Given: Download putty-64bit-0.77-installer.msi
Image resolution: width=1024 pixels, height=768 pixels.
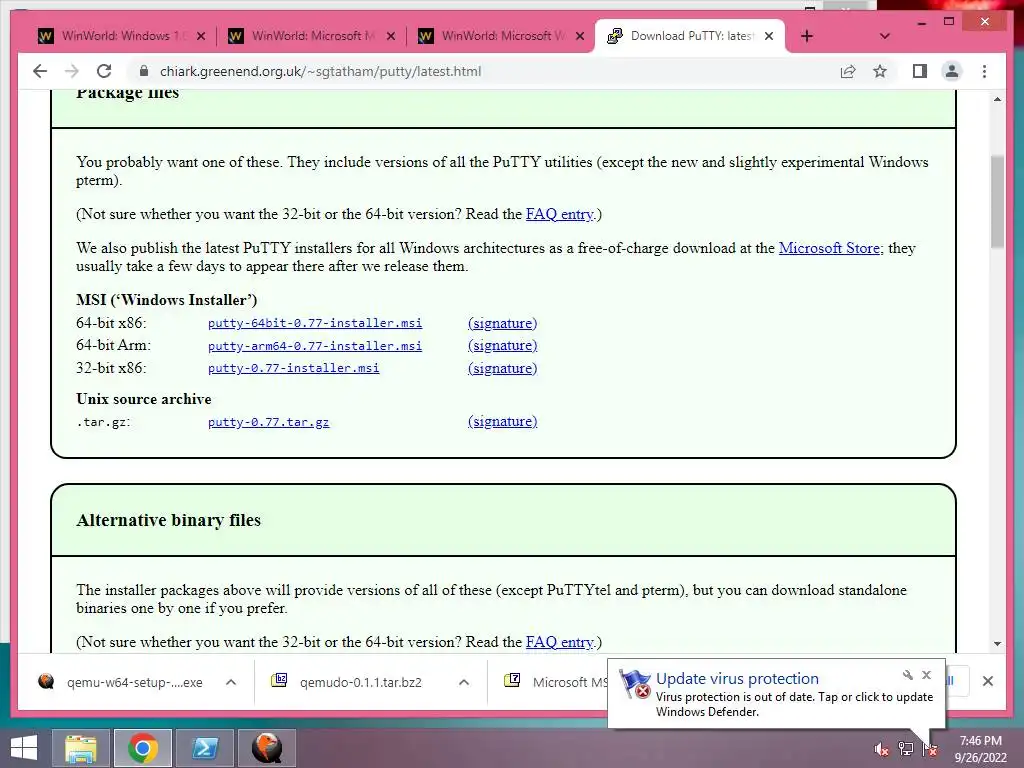Looking at the screenshot, I should click(315, 323).
